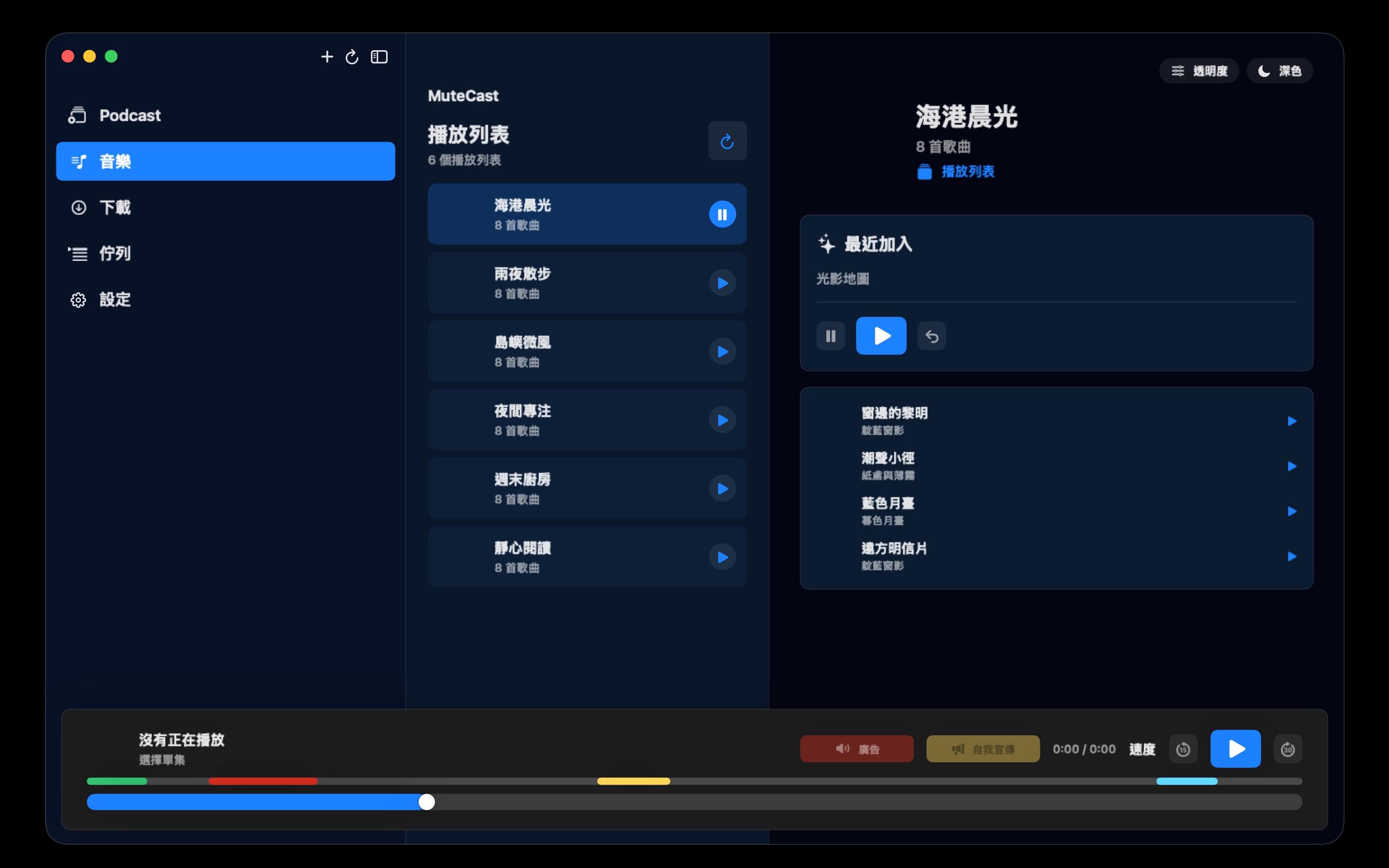Click the cyan segment on timeline
This screenshot has width=1389, height=868.
coord(1186,781)
